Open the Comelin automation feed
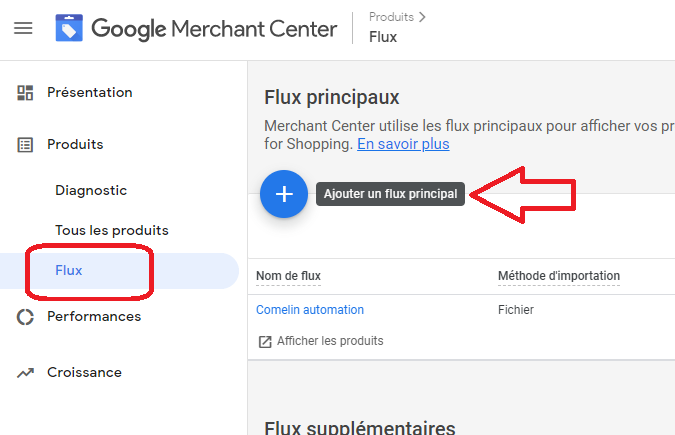 point(310,310)
